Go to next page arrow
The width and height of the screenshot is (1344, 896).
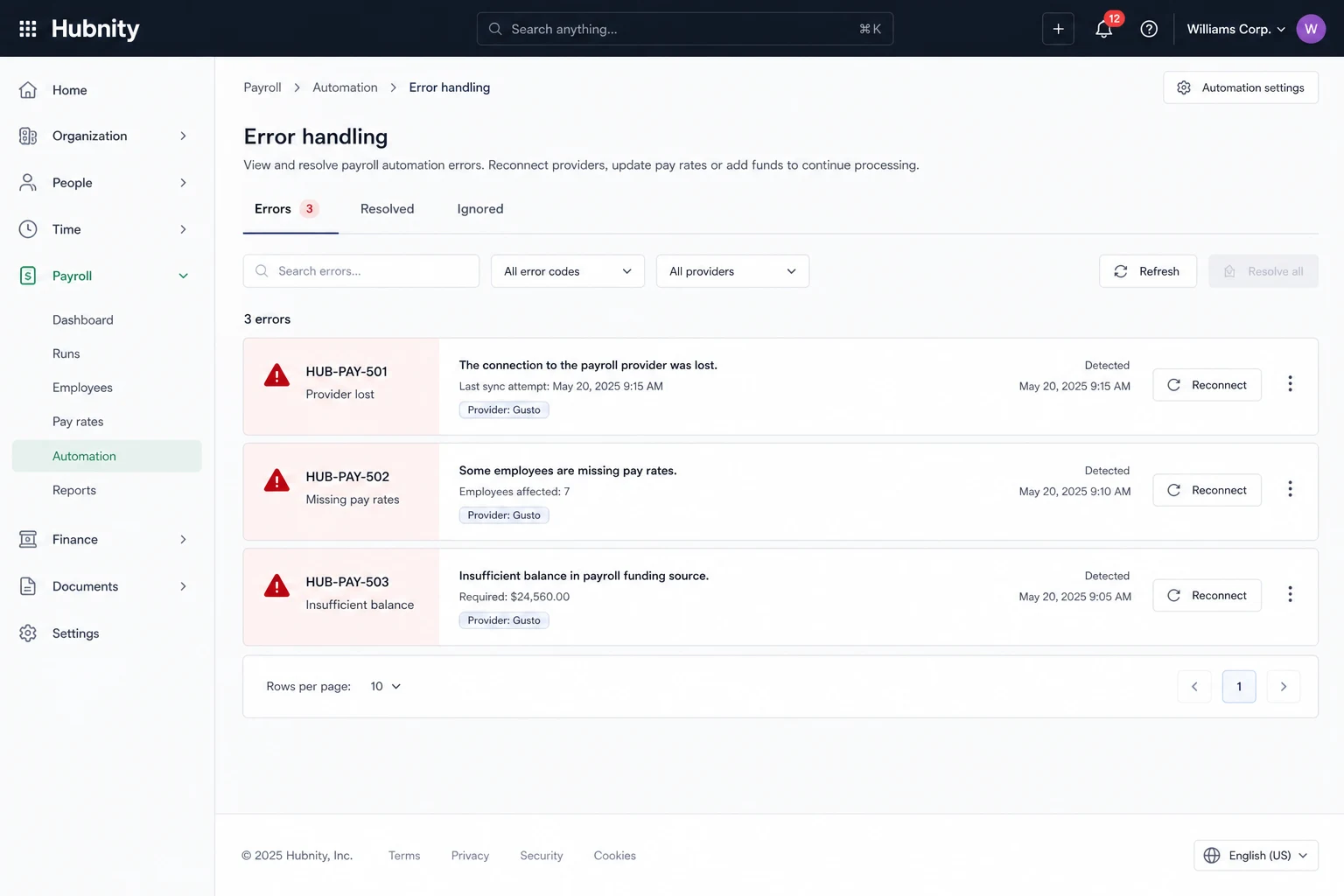pos(1284,686)
